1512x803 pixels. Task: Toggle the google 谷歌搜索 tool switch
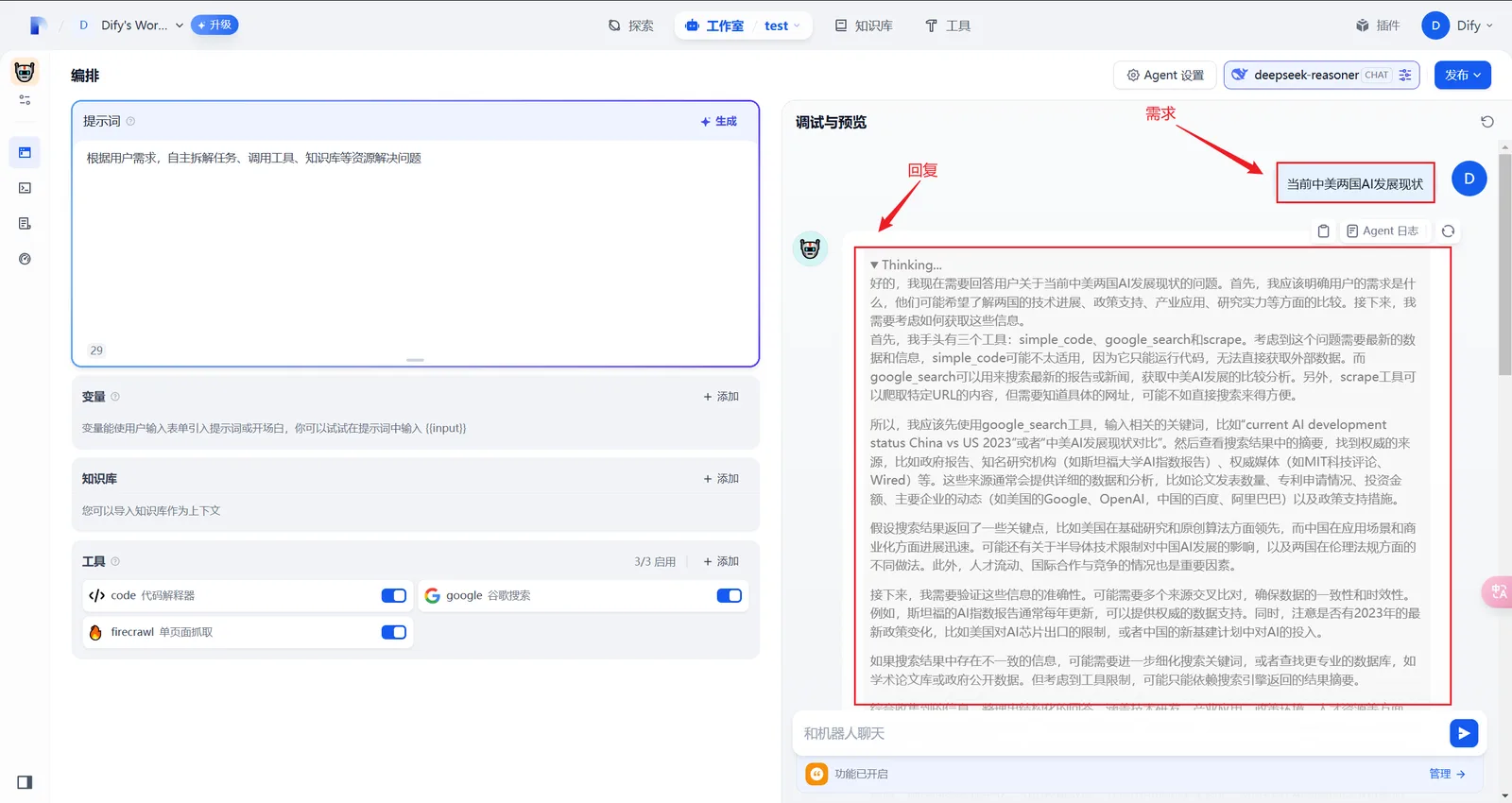[x=730, y=595]
